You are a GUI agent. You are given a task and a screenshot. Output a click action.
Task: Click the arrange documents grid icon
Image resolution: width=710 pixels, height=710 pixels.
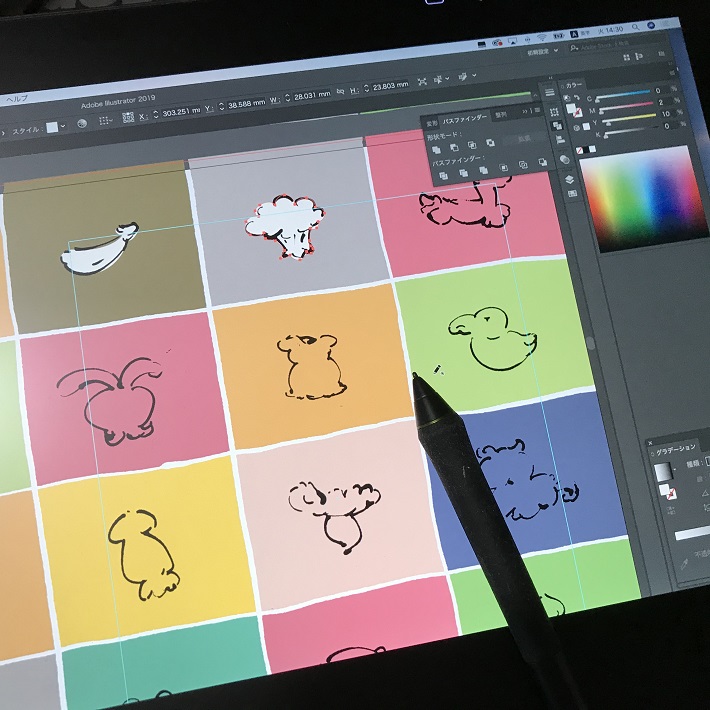point(627,58)
